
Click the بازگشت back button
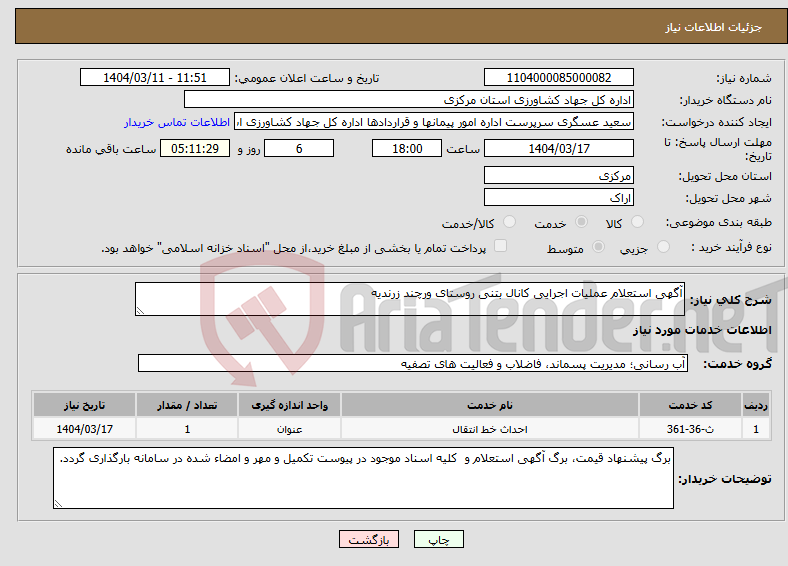[369, 539]
